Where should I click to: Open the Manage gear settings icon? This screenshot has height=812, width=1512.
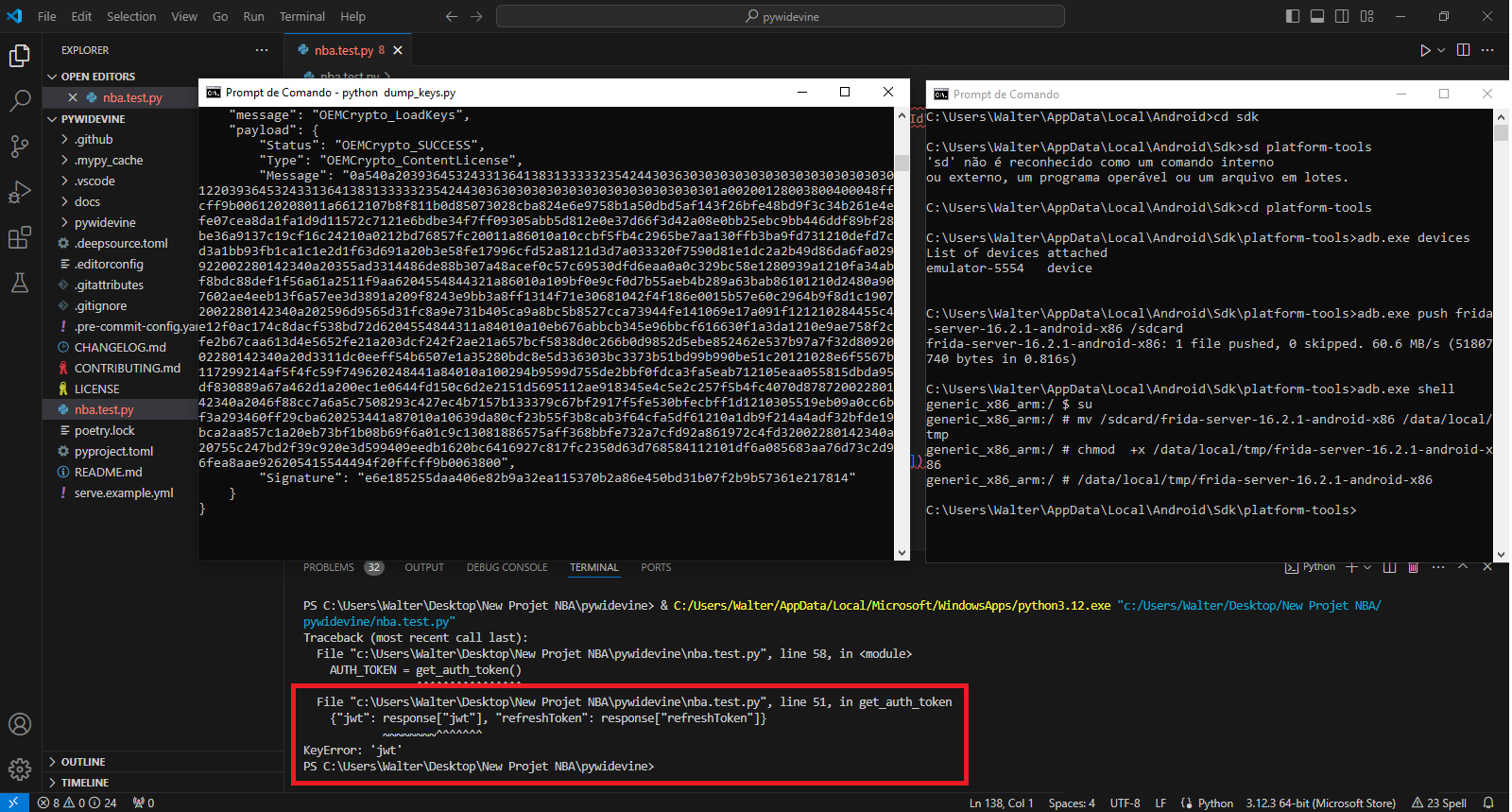[x=20, y=769]
